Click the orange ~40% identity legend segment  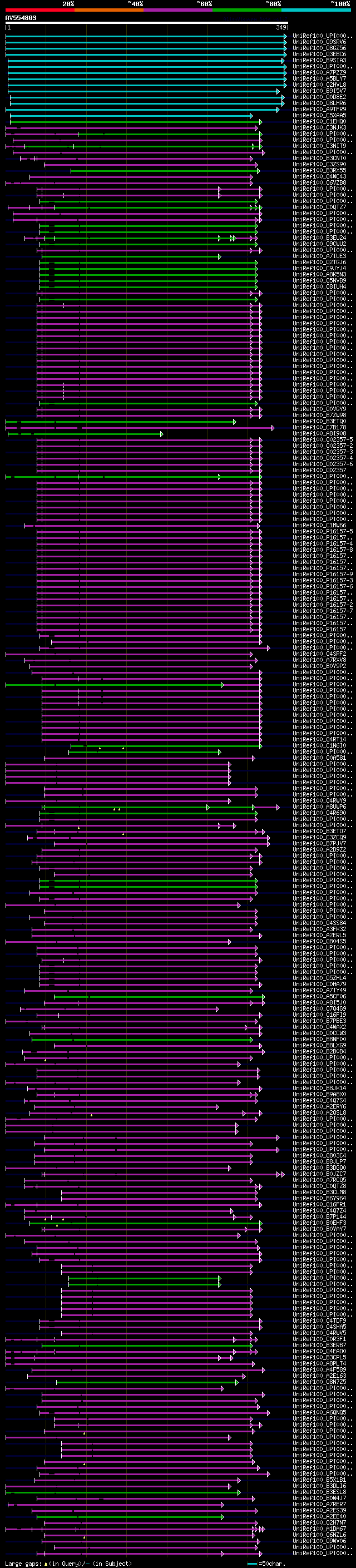click(109, 11)
